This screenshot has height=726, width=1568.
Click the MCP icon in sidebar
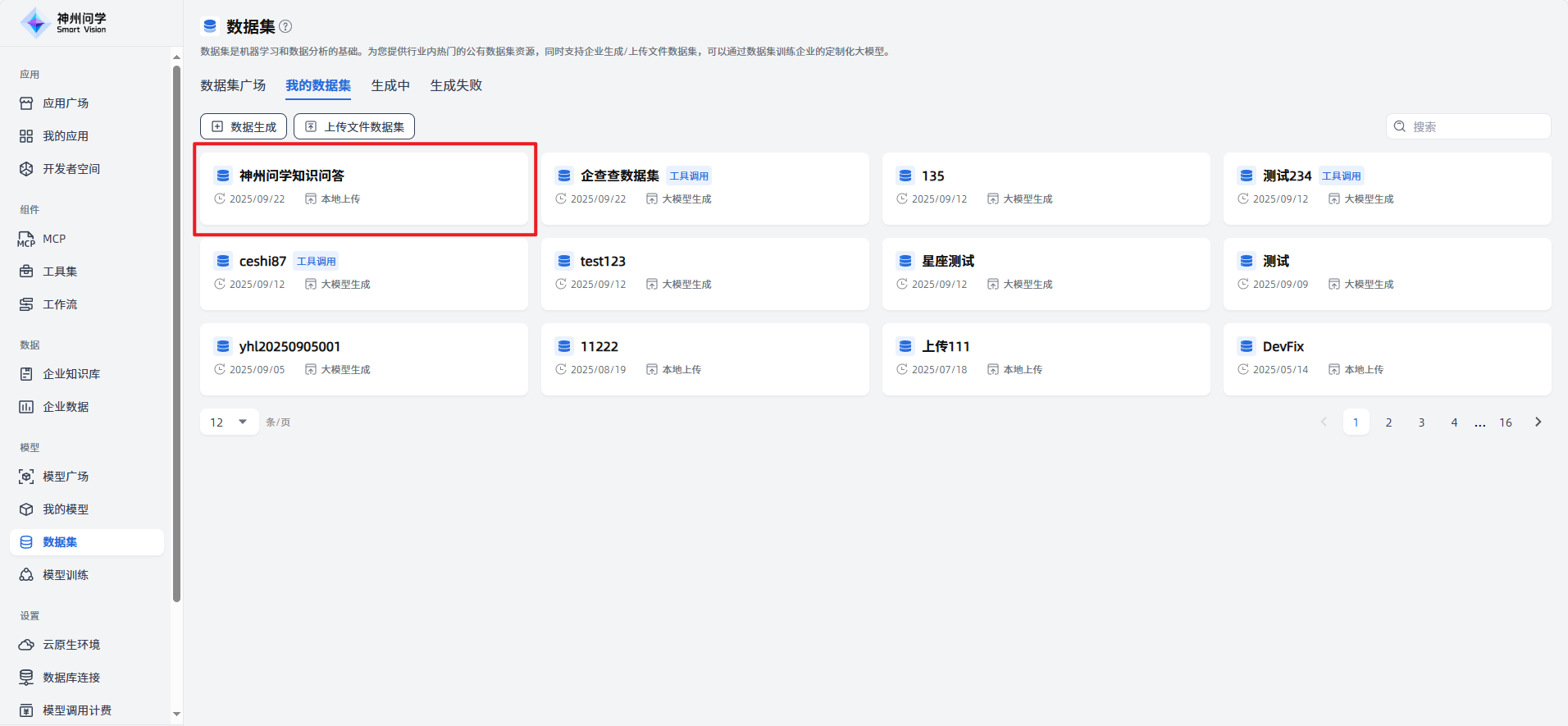point(26,239)
